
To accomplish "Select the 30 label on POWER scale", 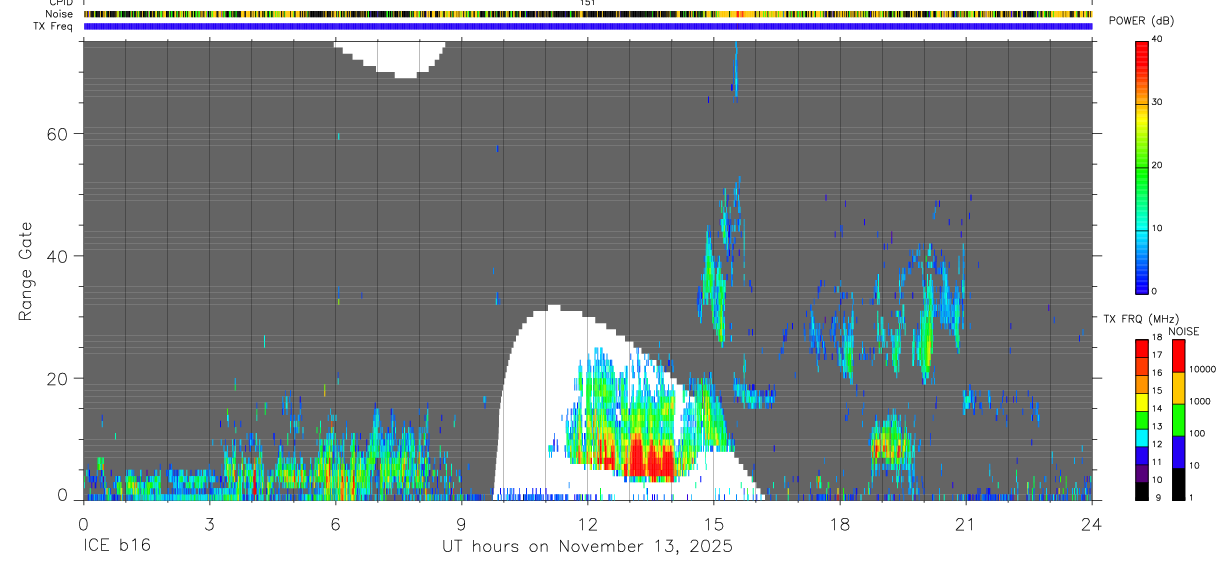I will coord(1157,102).
